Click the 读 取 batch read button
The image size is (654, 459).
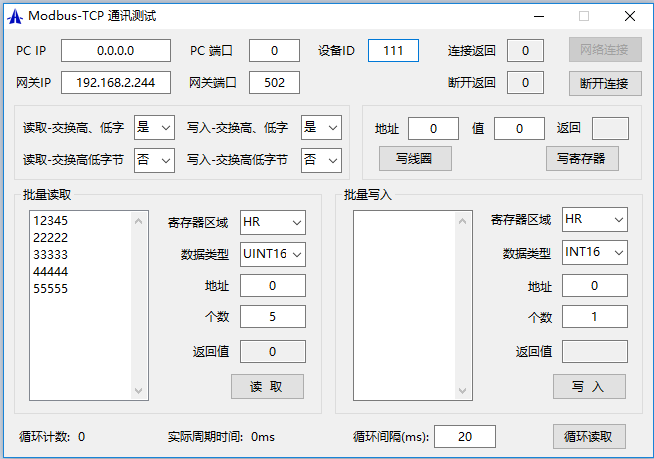click(x=267, y=387)
